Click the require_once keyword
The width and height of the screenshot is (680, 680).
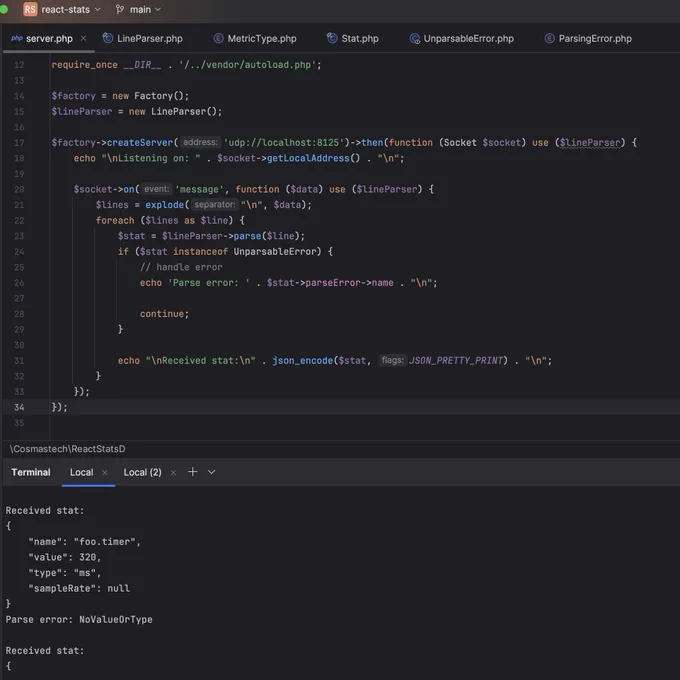pos(85,65)
